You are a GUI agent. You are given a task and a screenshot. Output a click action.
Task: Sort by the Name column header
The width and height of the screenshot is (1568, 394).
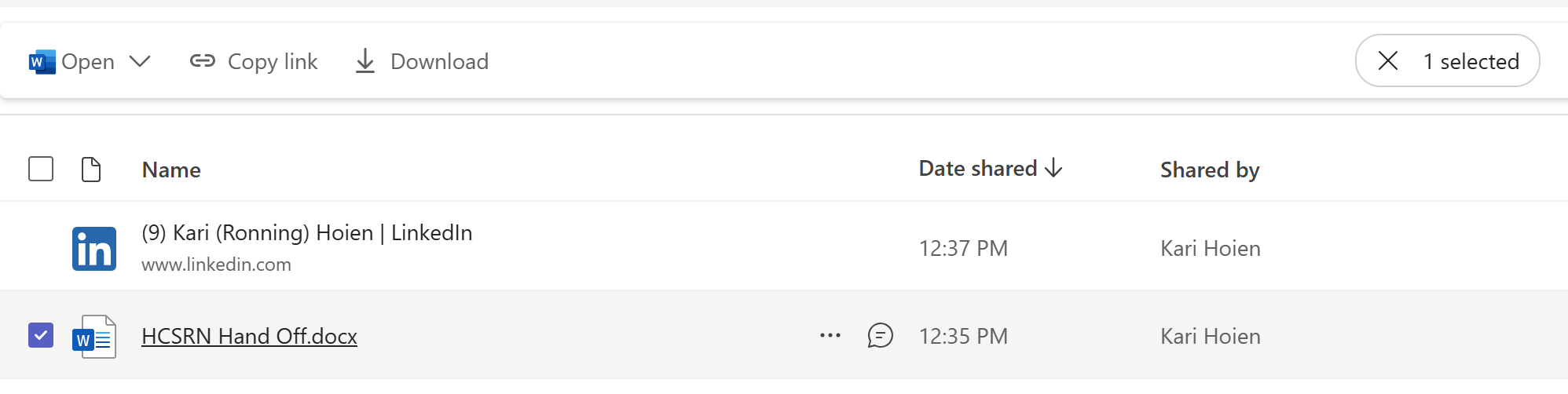171,170
